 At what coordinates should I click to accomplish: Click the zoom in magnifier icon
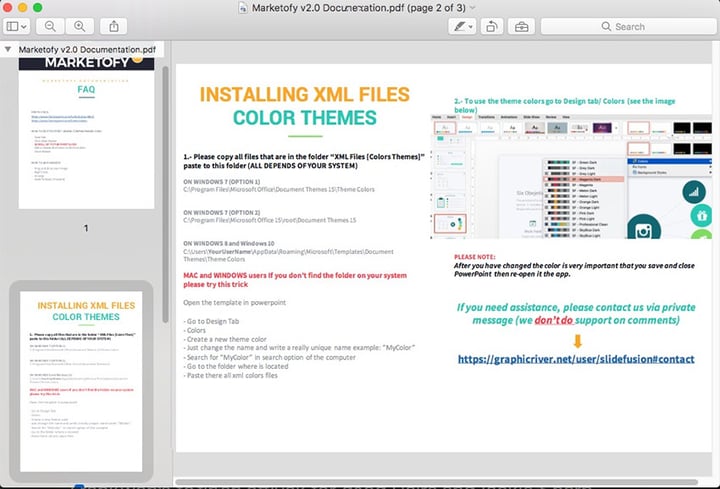[80, 27]
